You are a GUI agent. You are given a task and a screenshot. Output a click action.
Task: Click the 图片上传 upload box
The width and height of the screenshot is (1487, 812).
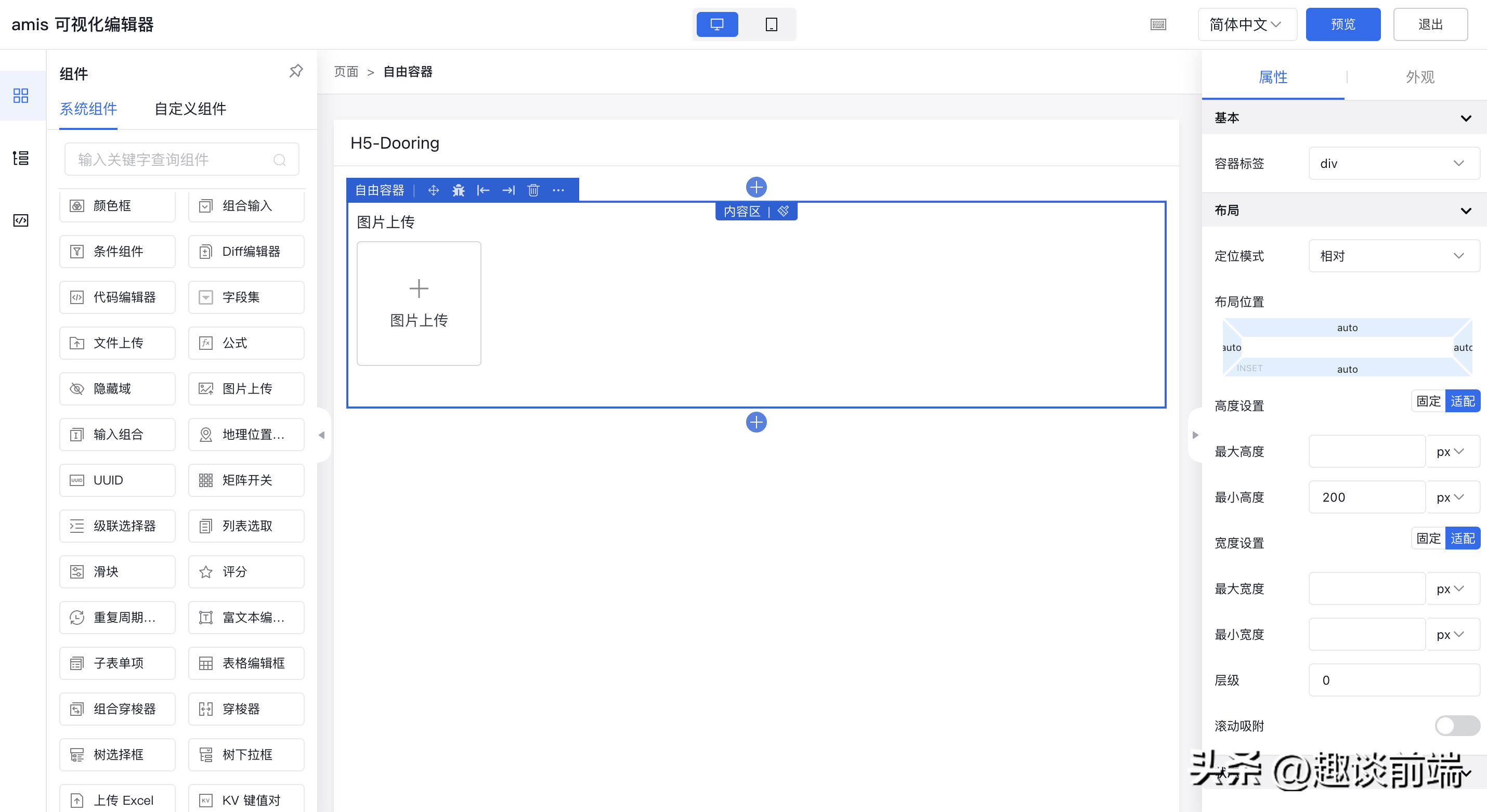point(419,304)
